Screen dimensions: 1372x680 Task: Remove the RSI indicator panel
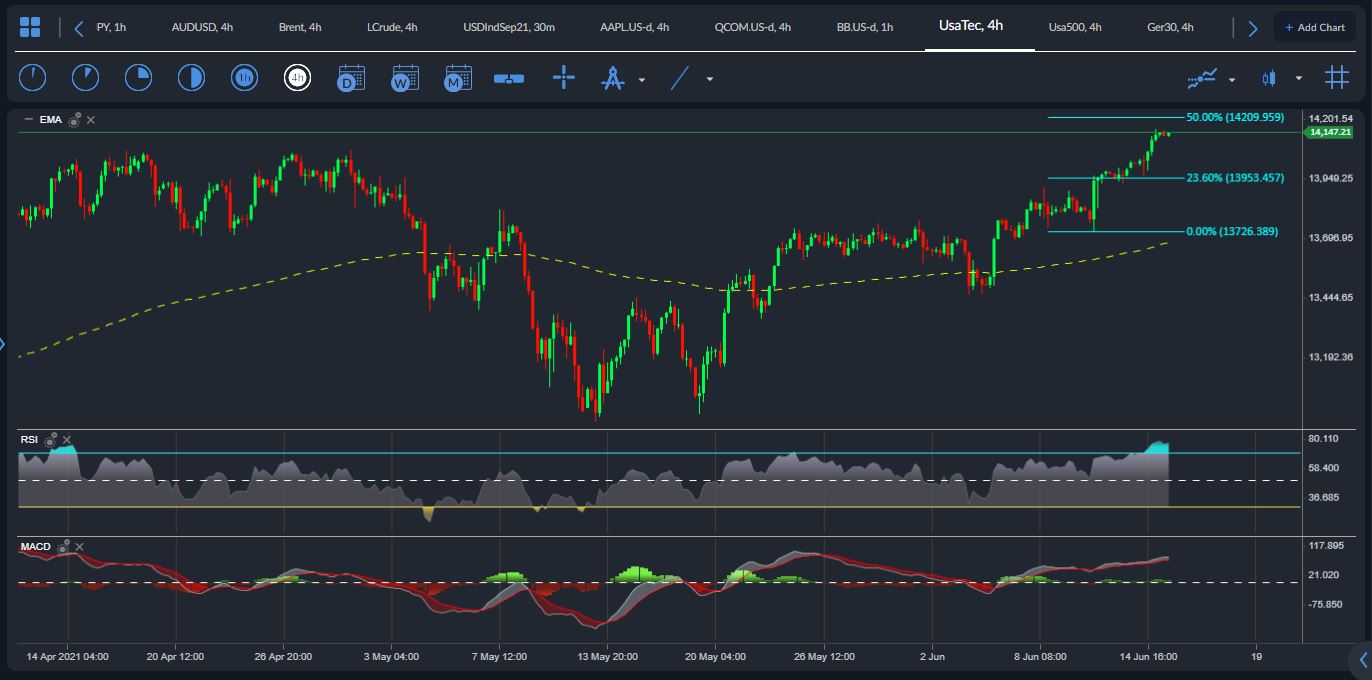(x=67, y=440)
